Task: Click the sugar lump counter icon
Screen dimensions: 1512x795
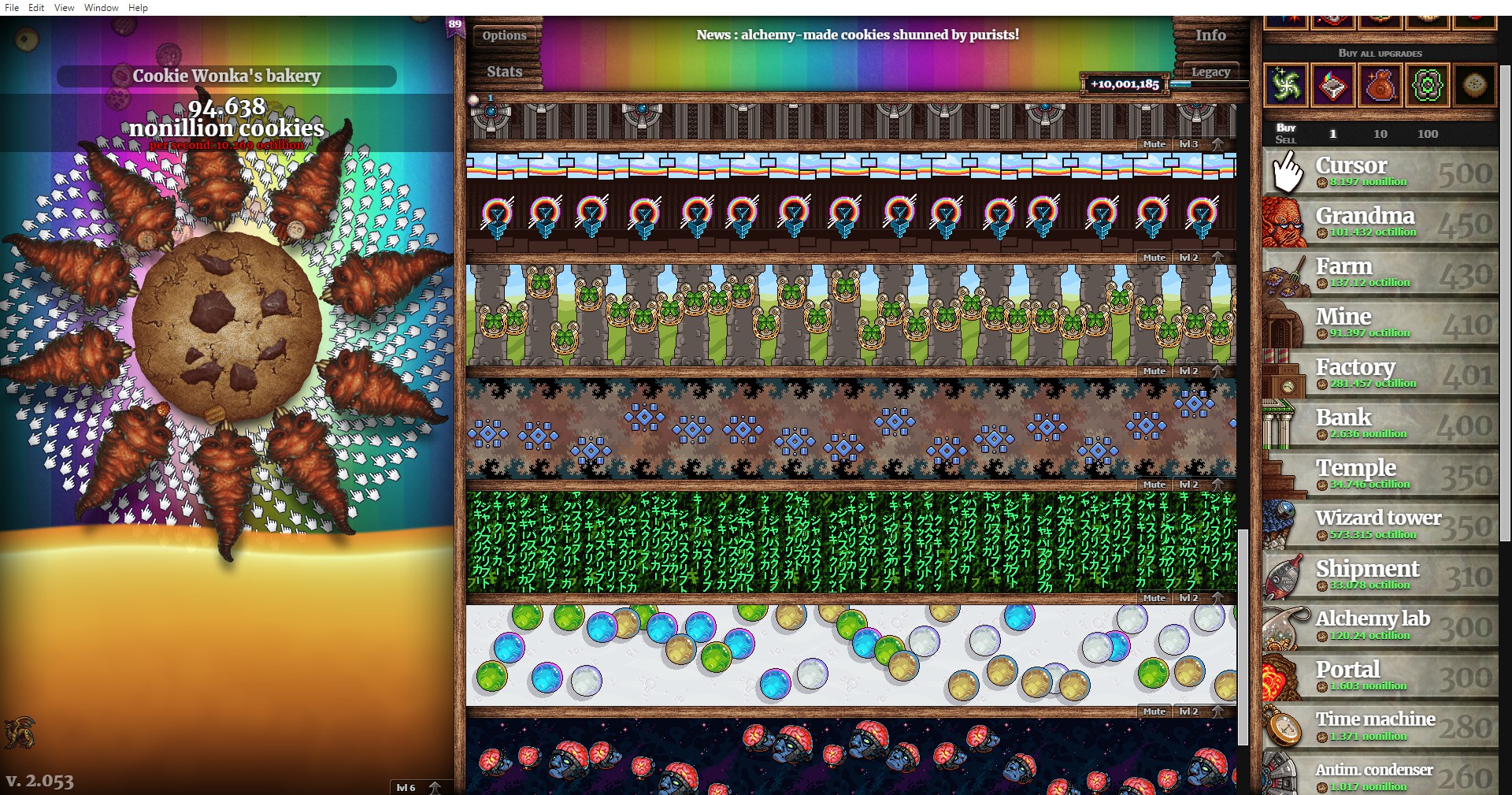Action: tap(473, 99)
